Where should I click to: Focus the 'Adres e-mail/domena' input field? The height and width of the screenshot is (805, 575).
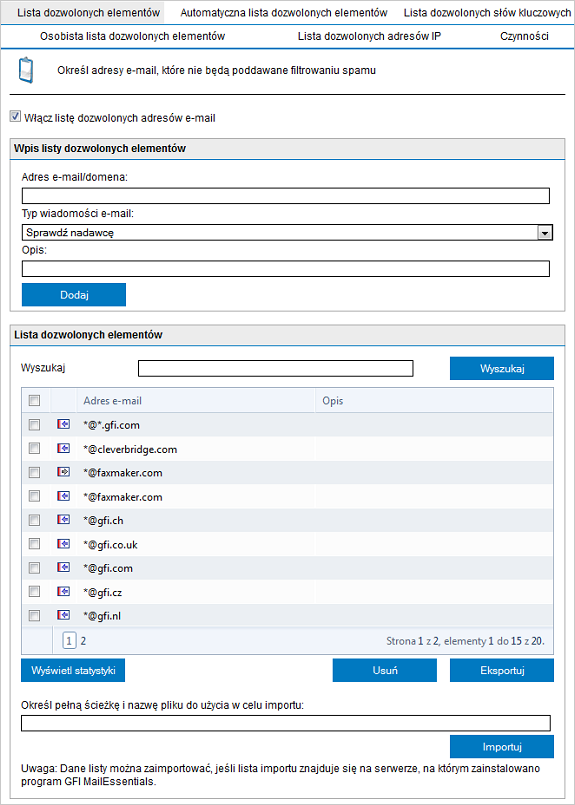click(286, 196)
